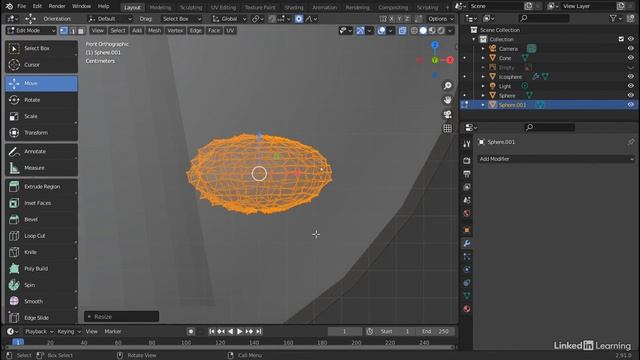This screenshot has height=360, width=640.
Task: Select the Spin tool
Action: (x=41, y=285)
